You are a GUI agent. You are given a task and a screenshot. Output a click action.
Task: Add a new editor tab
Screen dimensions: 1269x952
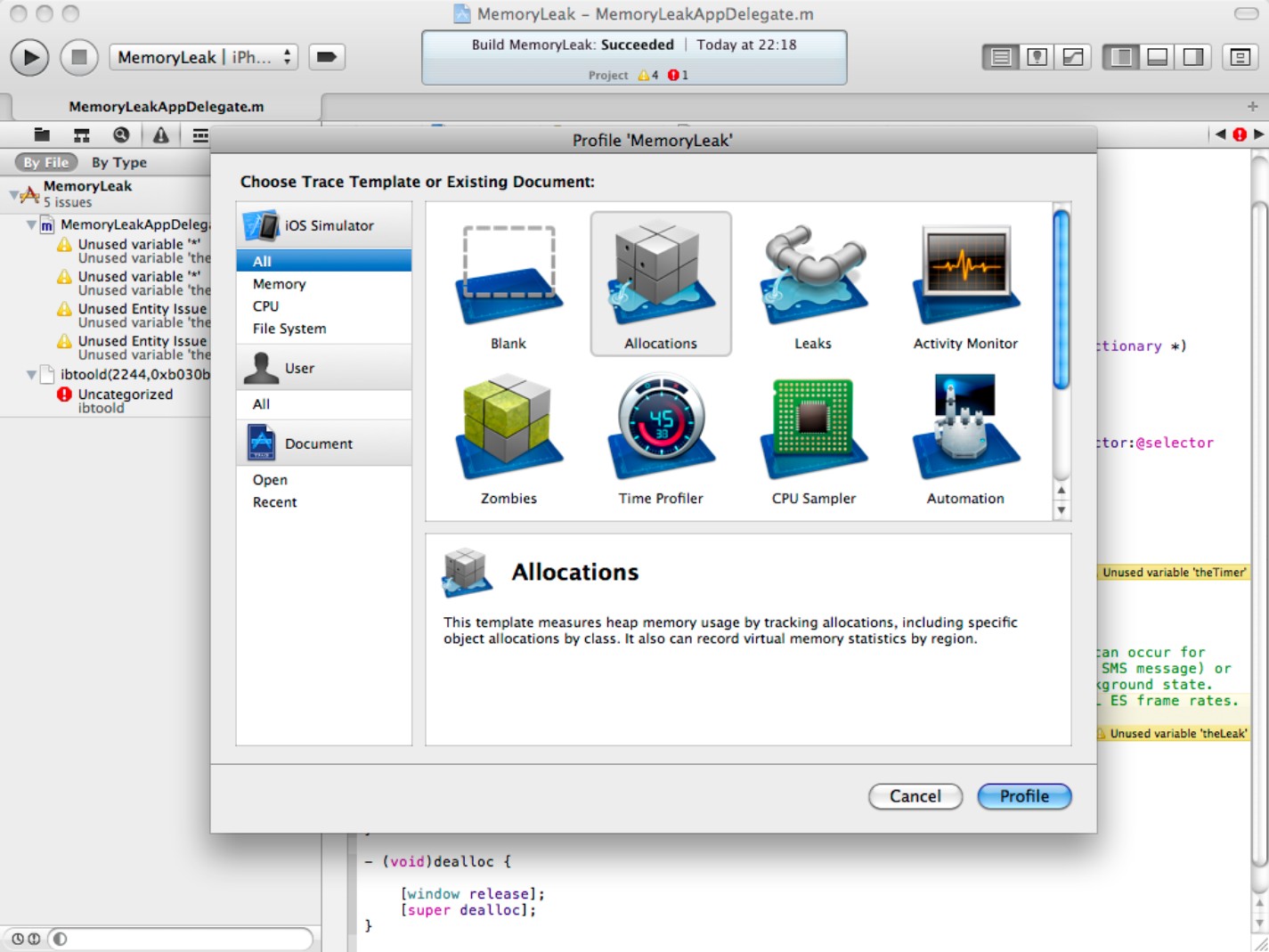click(1252, 106)
